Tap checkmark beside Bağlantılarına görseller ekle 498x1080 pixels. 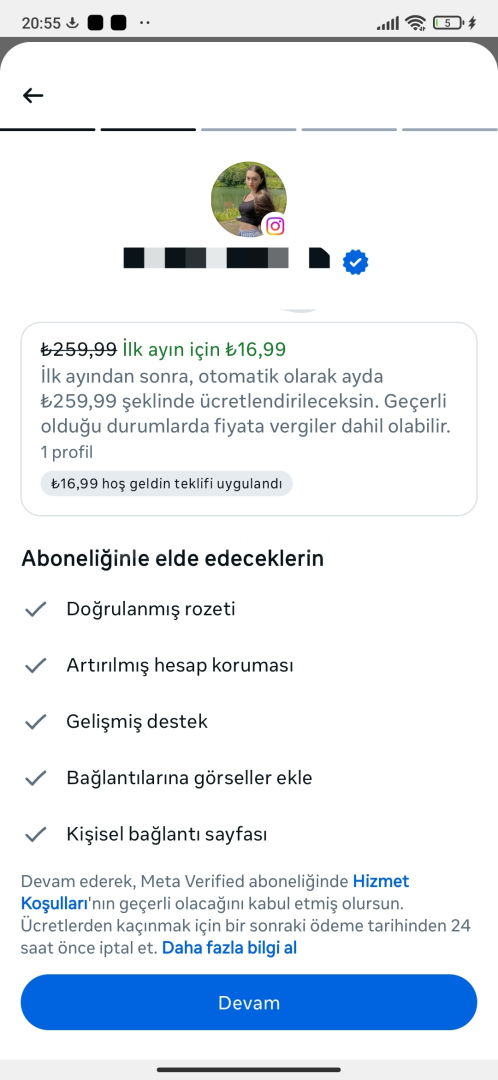tap(35, 778)
